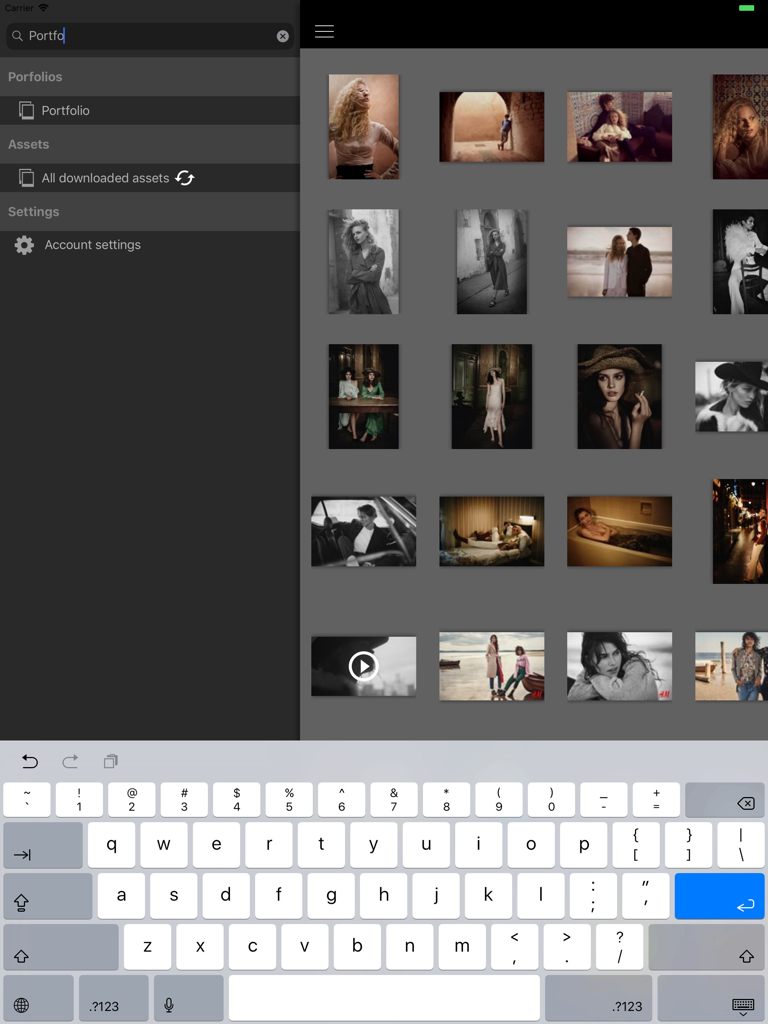768x1024 pixels.
Task: Select the Porfolios section header
Action: (150, 76)
